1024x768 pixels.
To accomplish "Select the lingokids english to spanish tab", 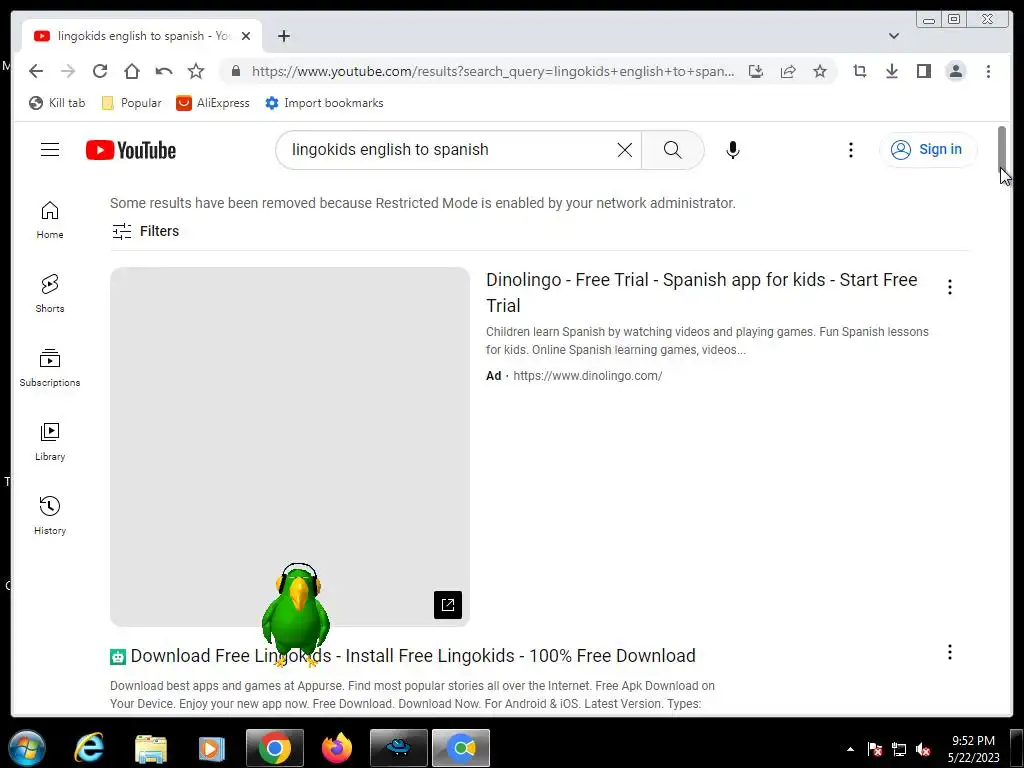I will point(142,36).
